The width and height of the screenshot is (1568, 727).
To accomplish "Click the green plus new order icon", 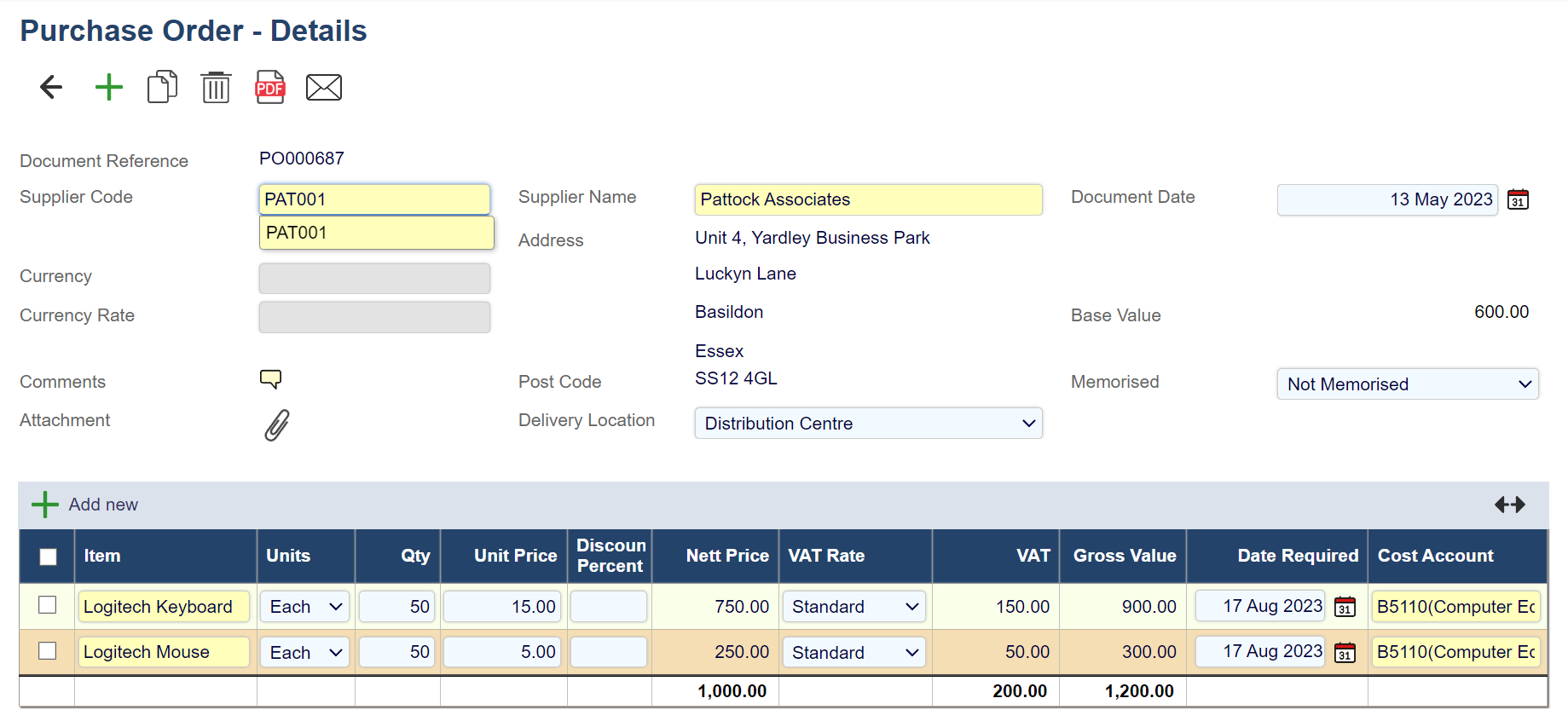I will (x=108, y=87).
